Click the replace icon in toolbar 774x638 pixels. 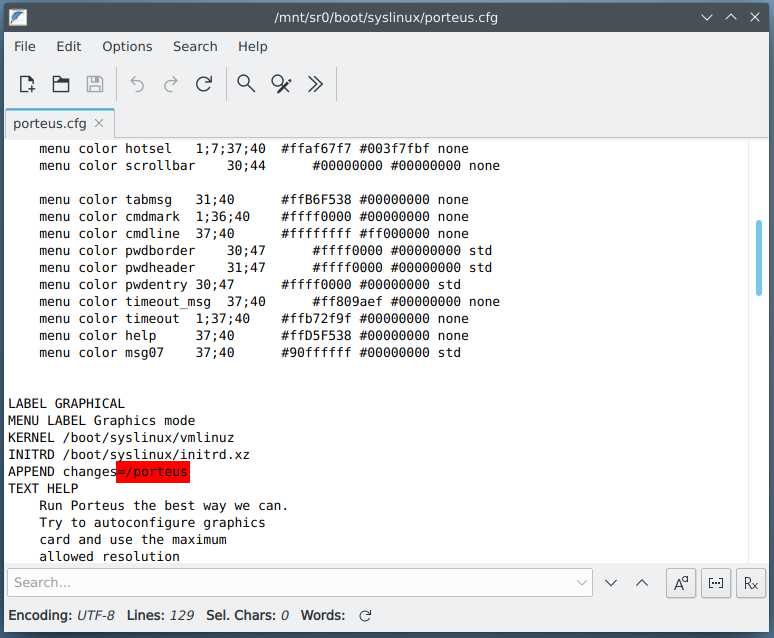(x=281, y=84)
